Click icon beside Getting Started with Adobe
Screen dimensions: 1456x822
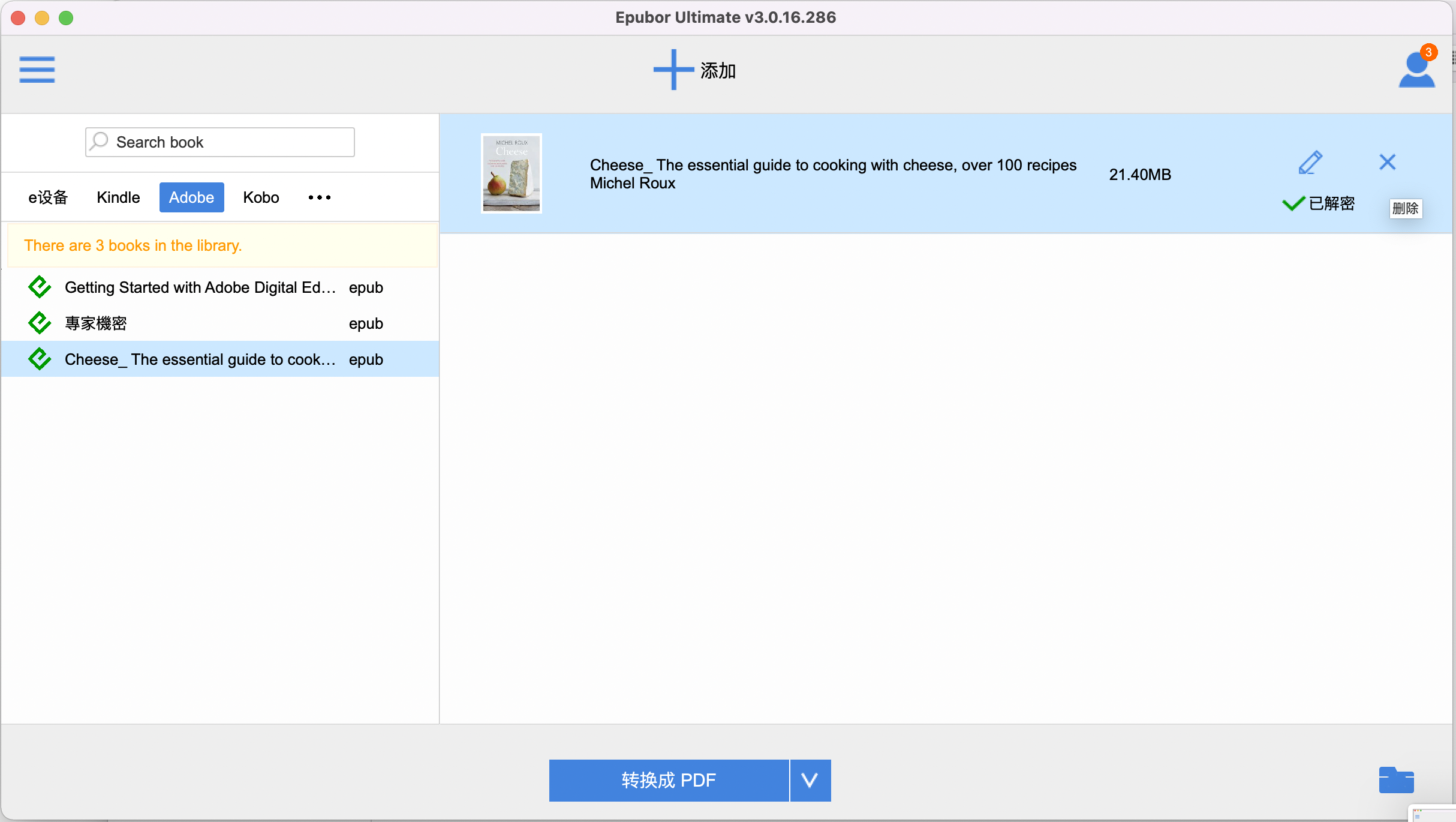click(x=40, y=287)
